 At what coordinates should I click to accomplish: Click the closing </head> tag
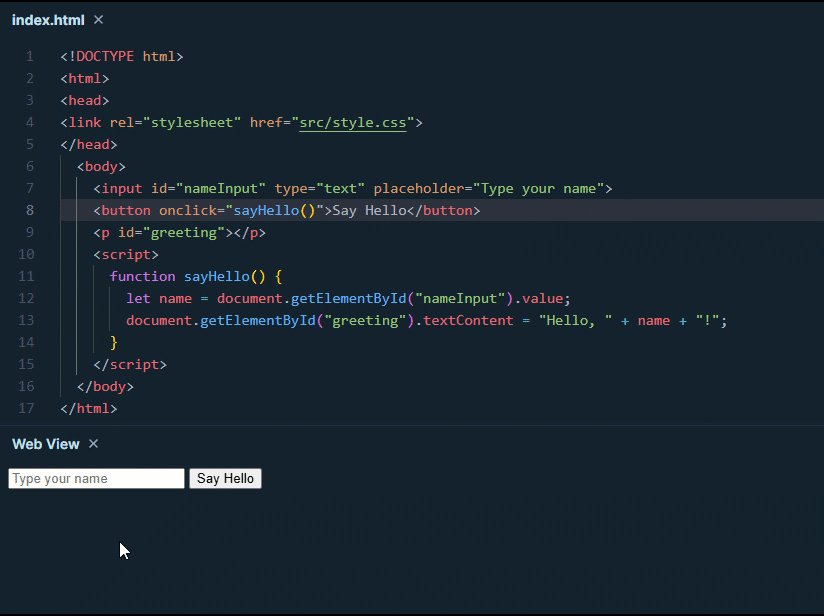pyautogui.click(x=89, y=145)
